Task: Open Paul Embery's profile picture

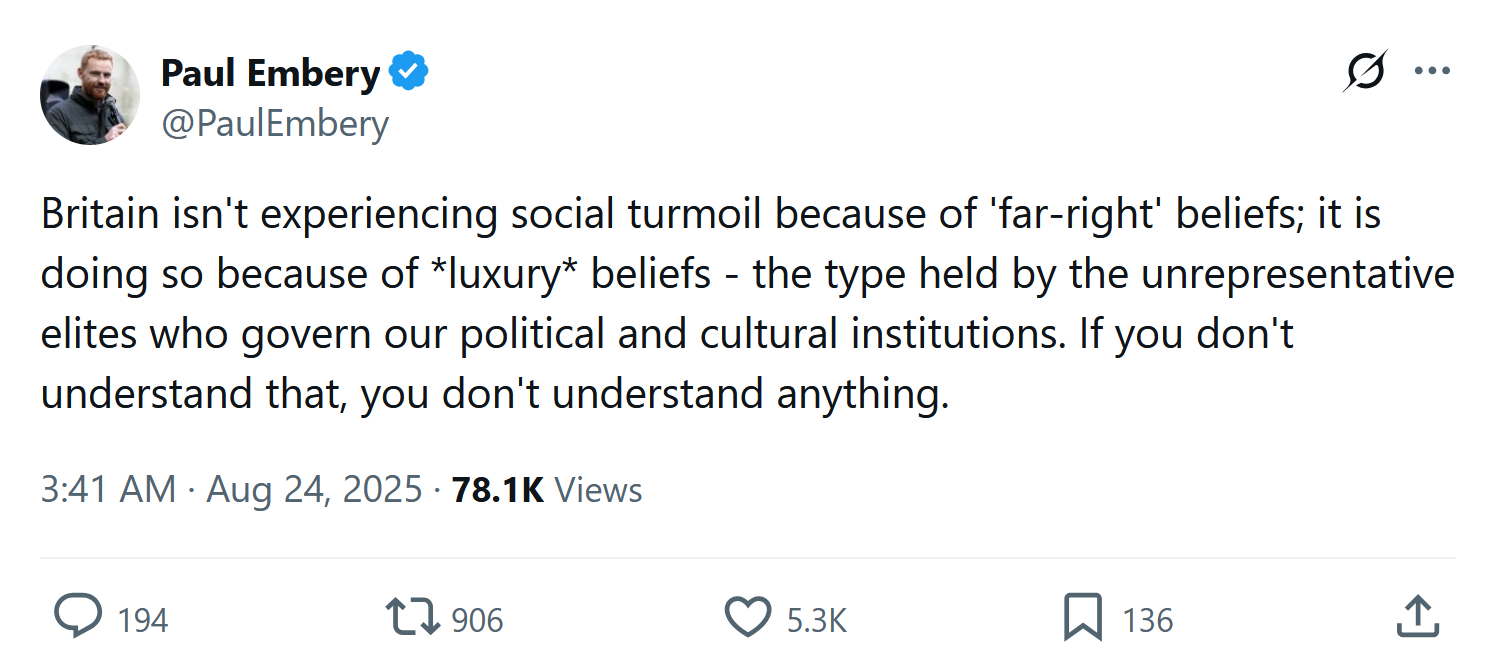Action: (89, 95)
